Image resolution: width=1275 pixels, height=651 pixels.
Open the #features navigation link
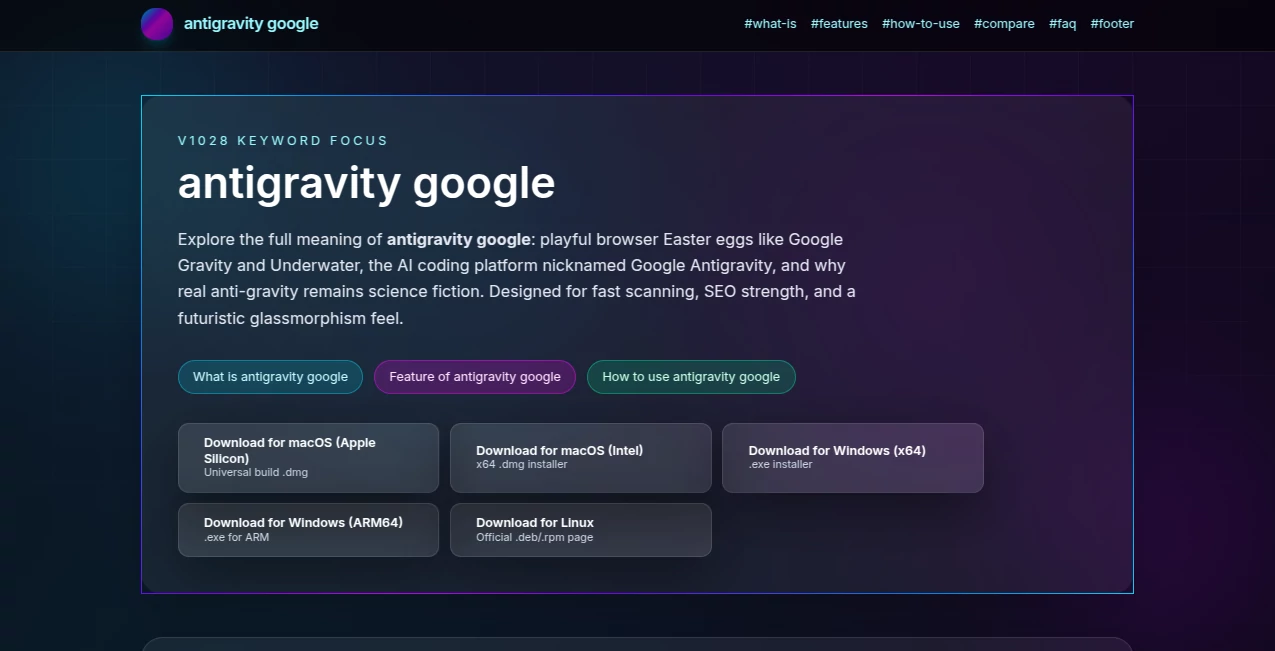click(839, 23)
